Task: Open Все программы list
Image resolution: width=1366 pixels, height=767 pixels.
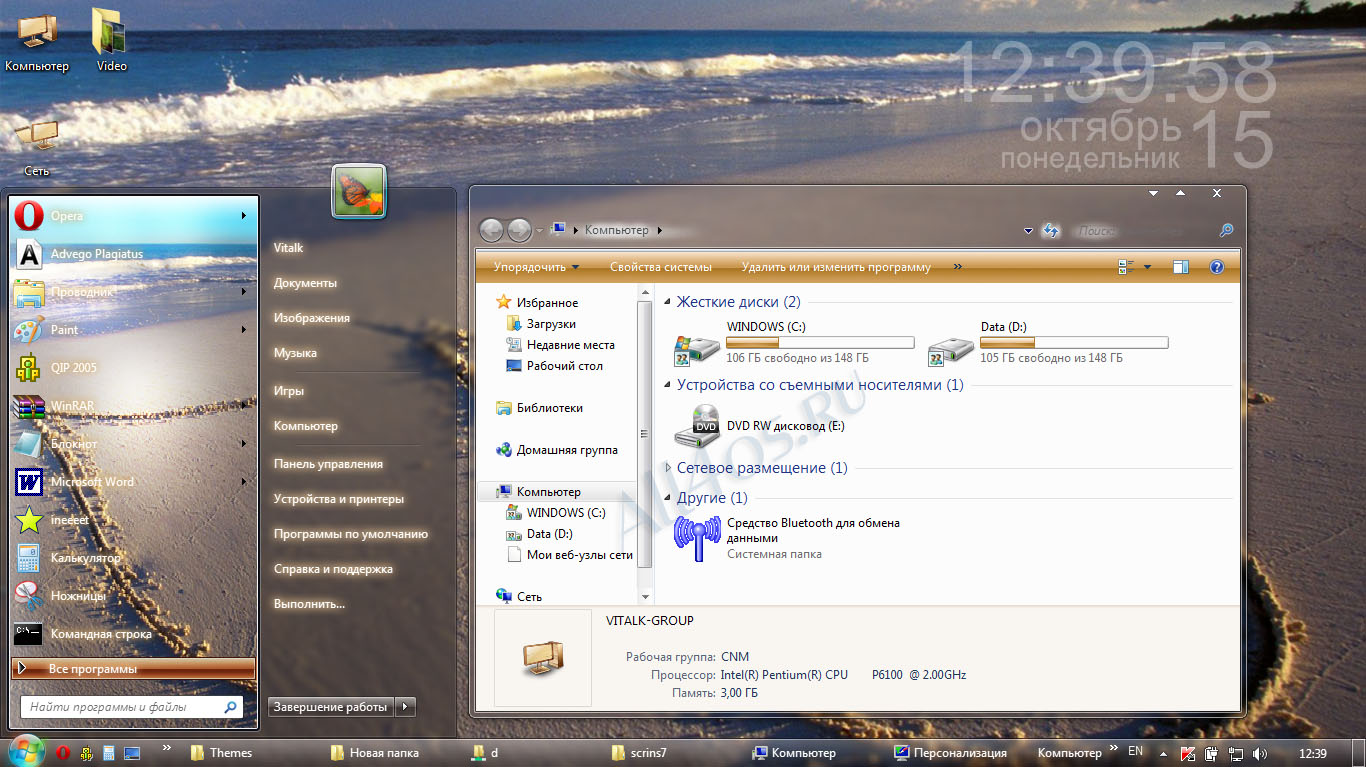Action: pos(133,668)
